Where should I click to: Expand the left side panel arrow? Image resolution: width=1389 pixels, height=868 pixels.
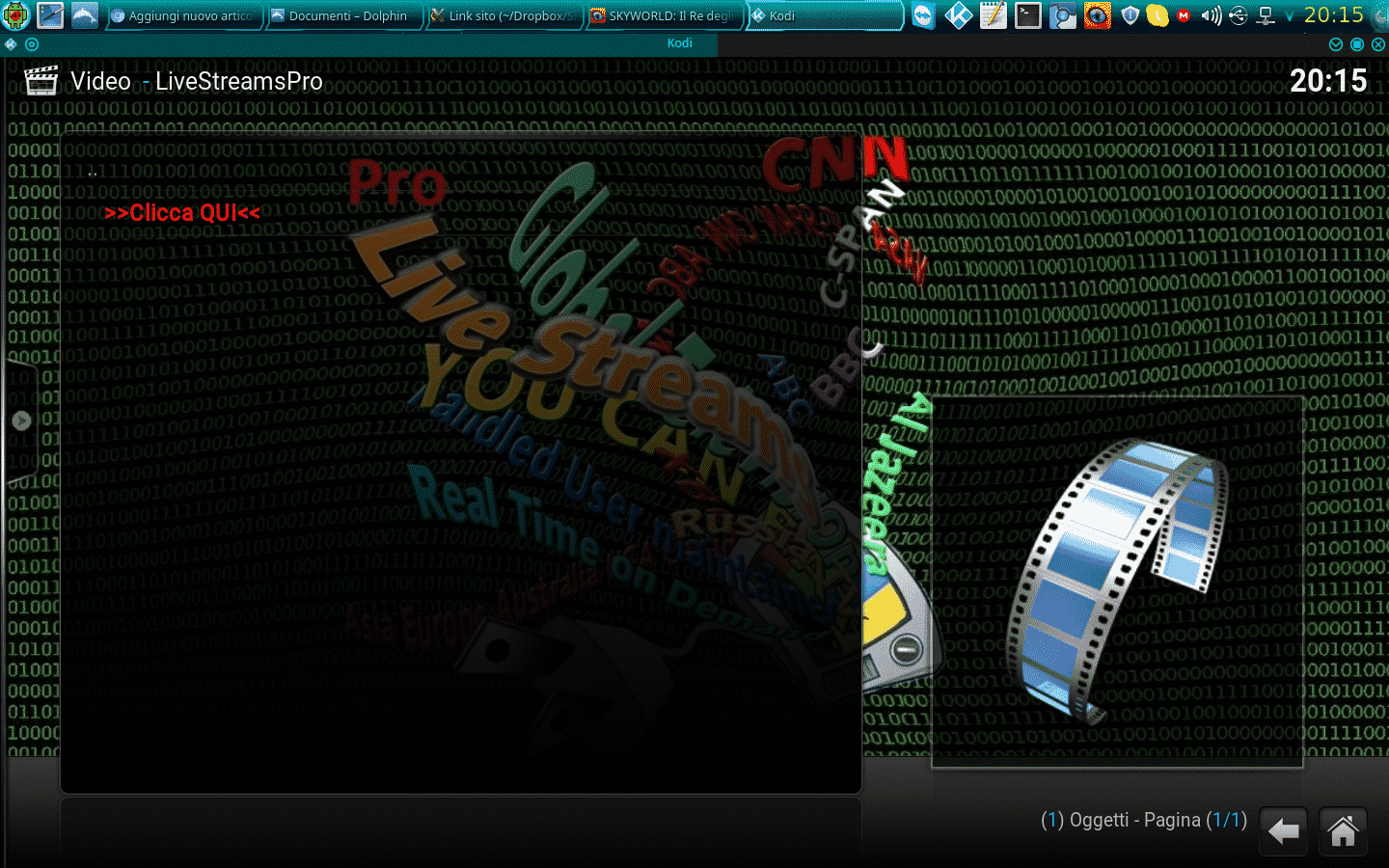coord(21,420)
